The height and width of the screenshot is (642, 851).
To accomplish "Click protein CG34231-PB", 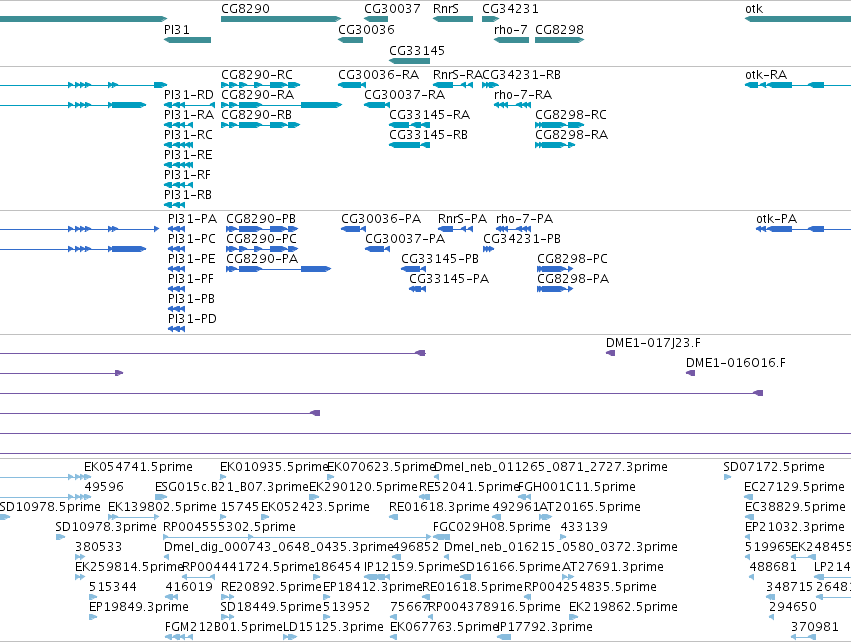I will coord(488,249).
